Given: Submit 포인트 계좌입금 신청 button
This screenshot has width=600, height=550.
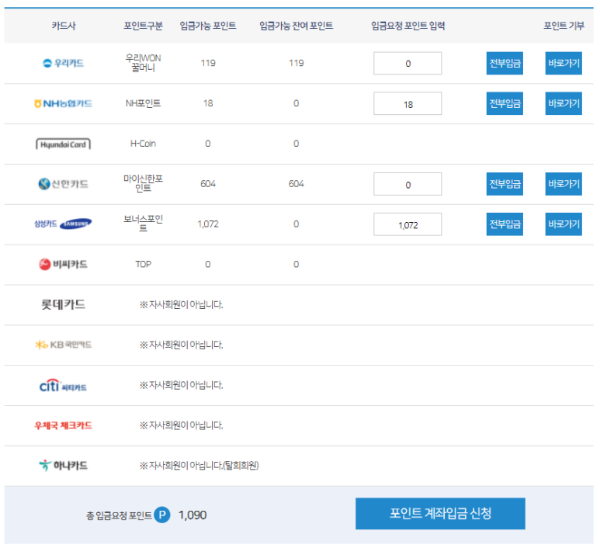Looking at the screenshot, I should (440, 514).
